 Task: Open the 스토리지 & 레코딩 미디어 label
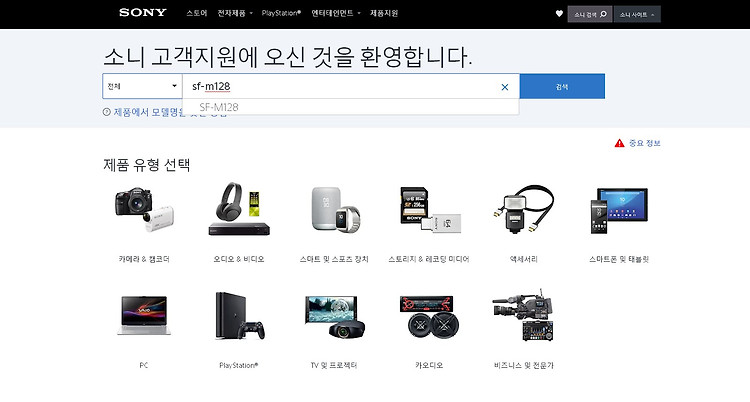[x=429, y=259]
